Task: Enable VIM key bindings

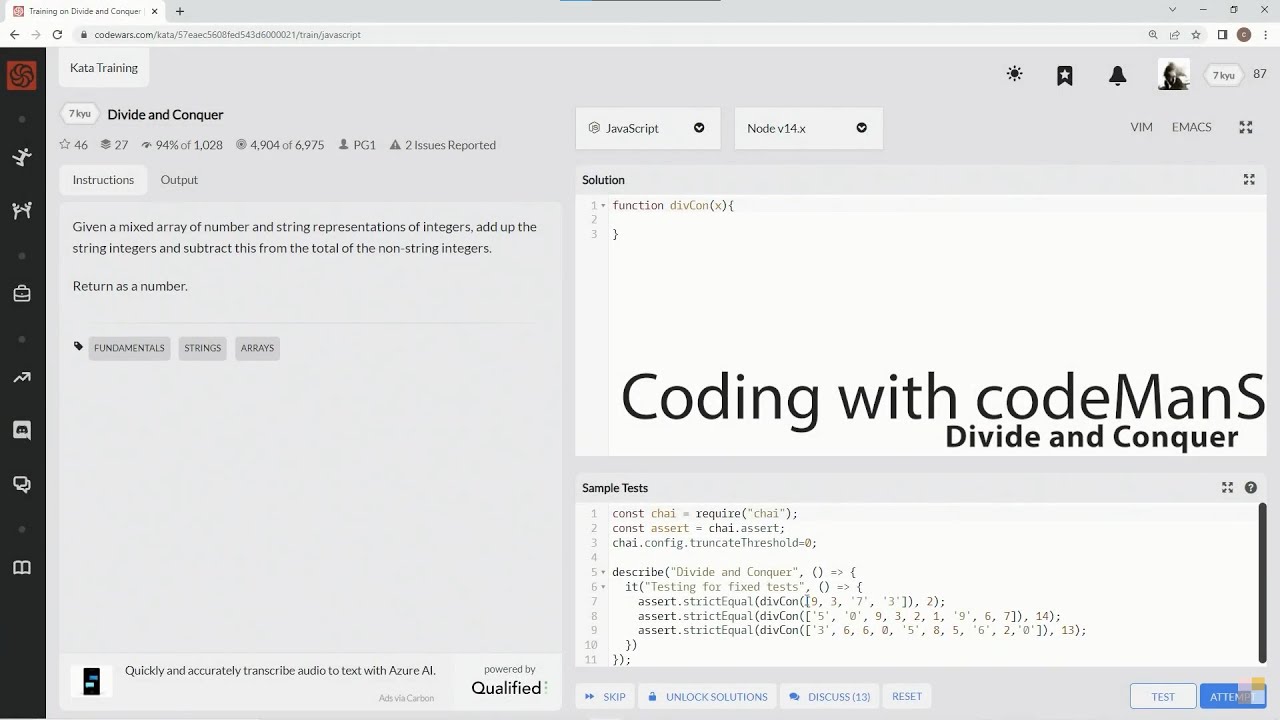Action: 1141,127
